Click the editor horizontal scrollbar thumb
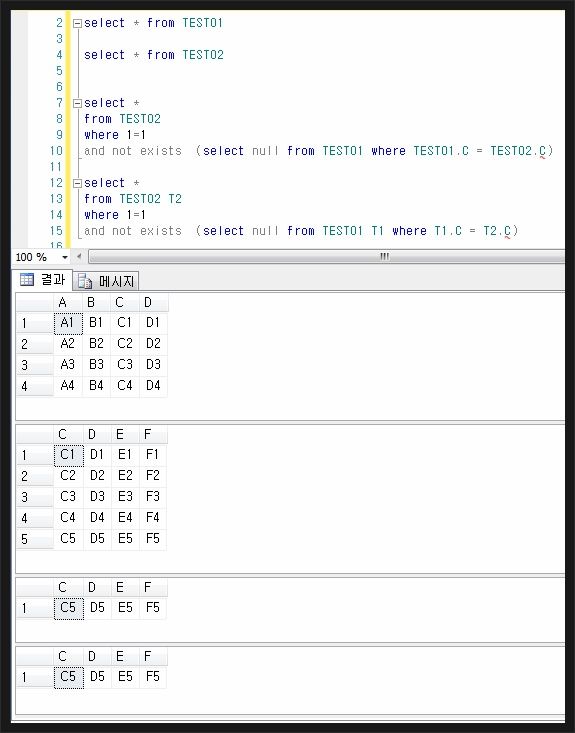Image resolution: width=575 pixels, height=733 pixels. pos(327,256)
